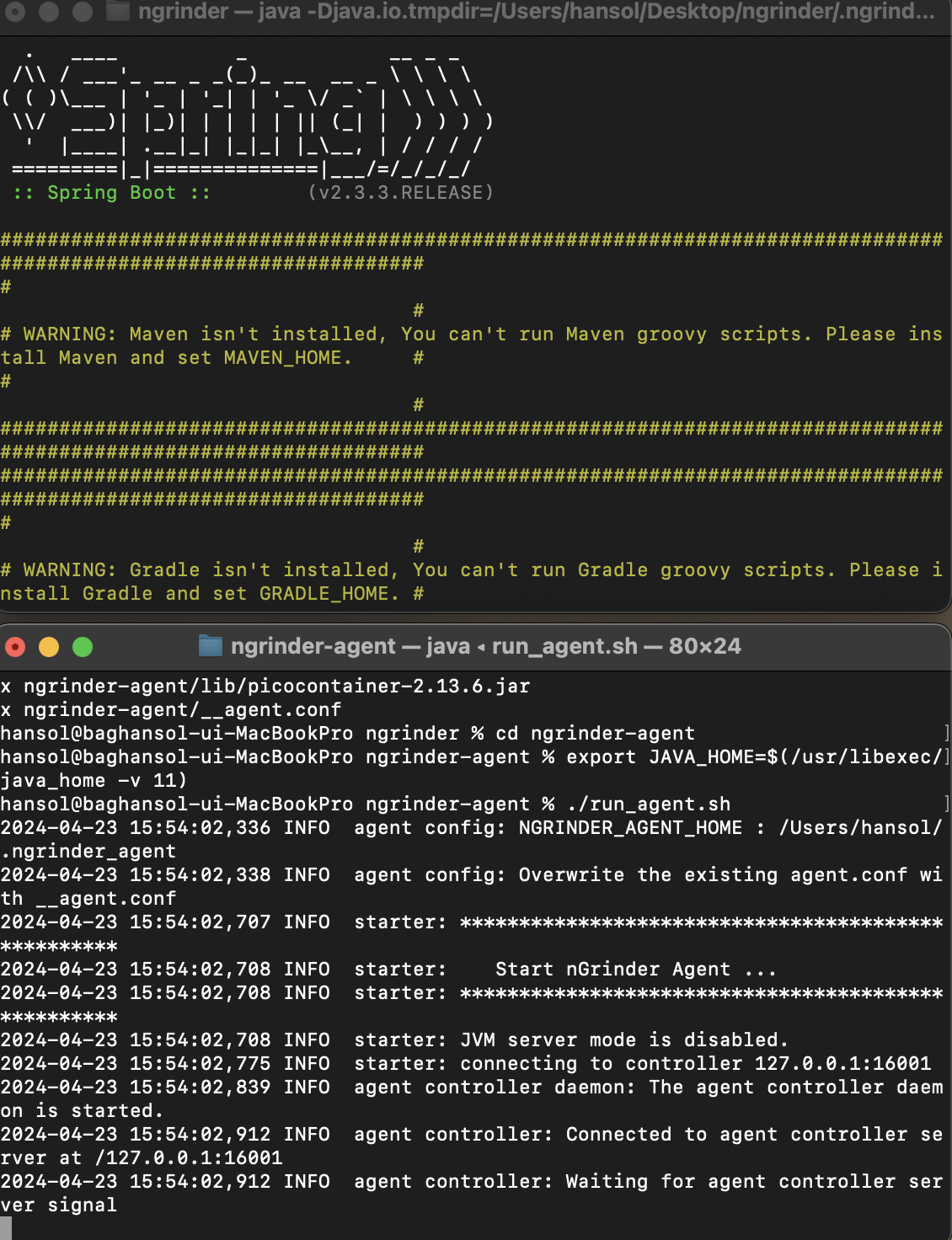The height and width of the screenshot is (1240, 952).
Task: Click 'NGRINDER_AGENT_HOME' in agent config log
Action: coord(630,828)
